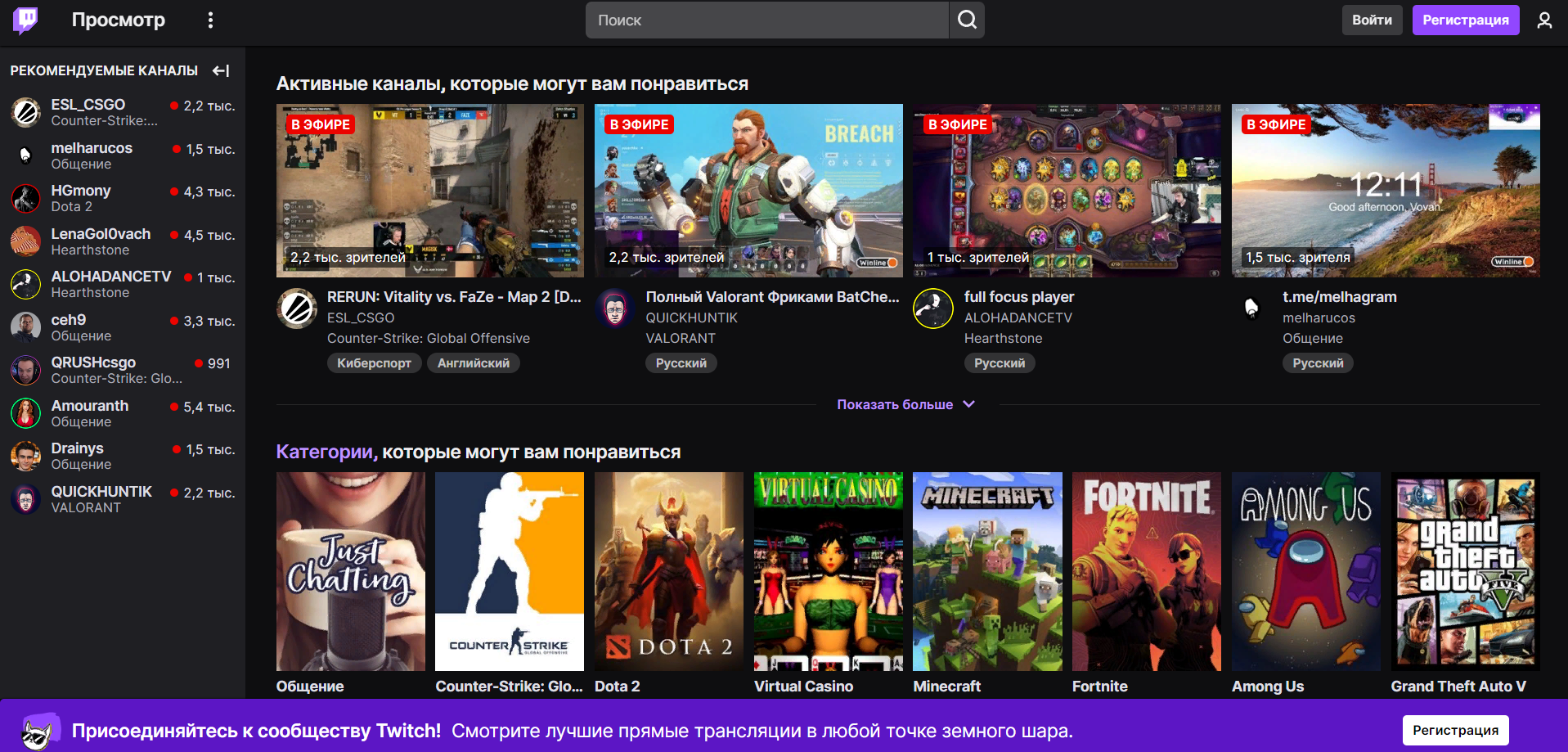Viewport: 1568px width, 752px height.
Task: Open the Fortnite category cover
Action: [x=1147, y=571]
